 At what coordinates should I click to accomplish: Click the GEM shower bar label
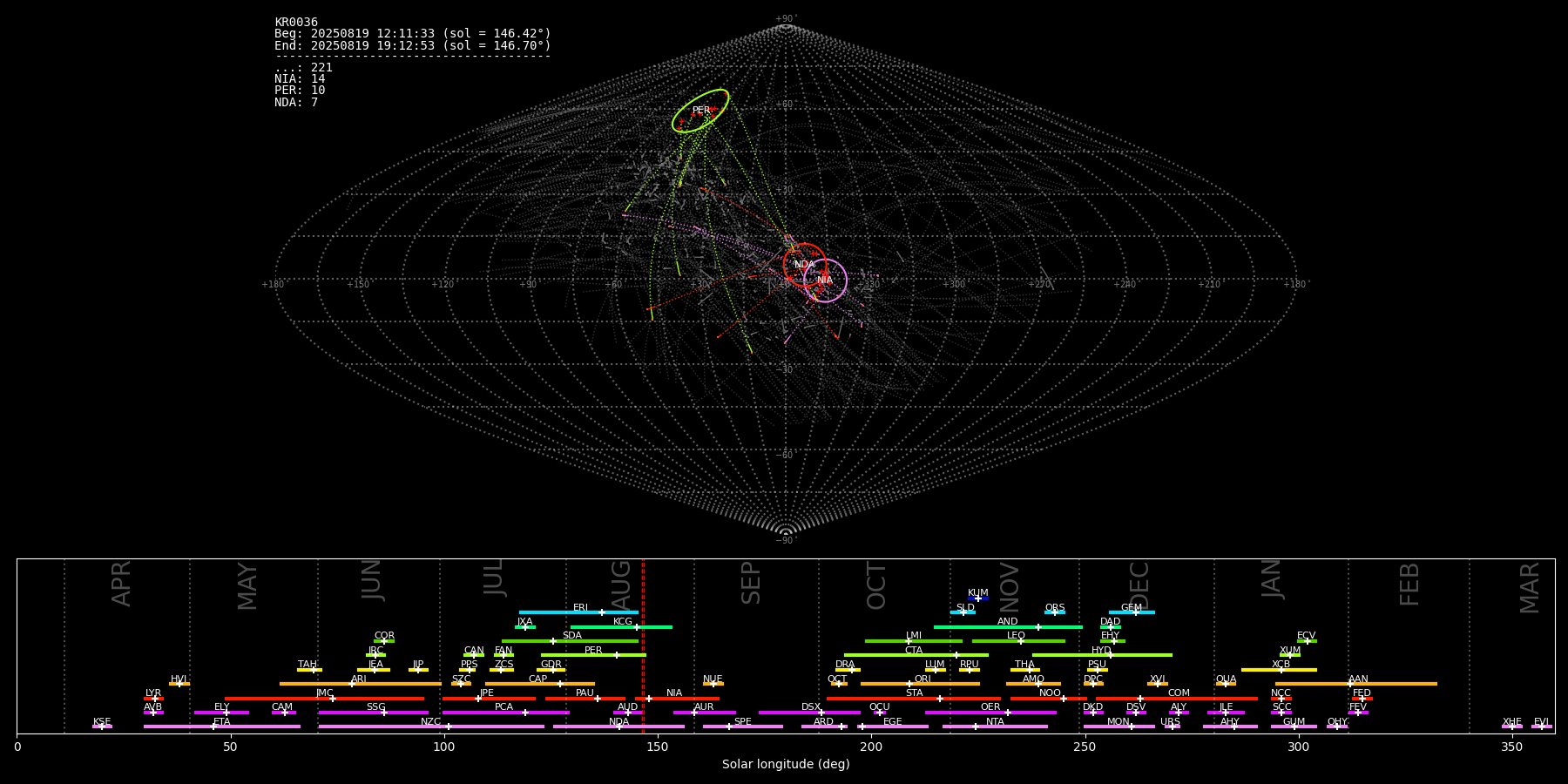point(1132,608)
